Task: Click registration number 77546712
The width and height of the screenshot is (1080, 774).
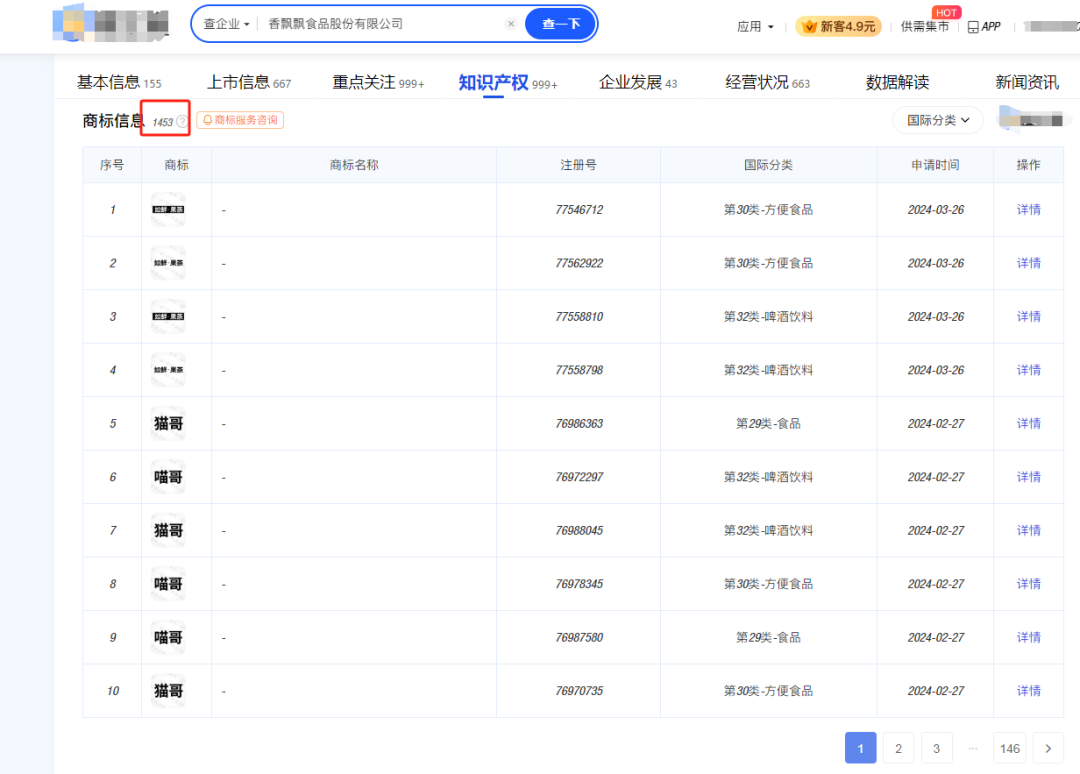Action: click(x=579, y=210)
